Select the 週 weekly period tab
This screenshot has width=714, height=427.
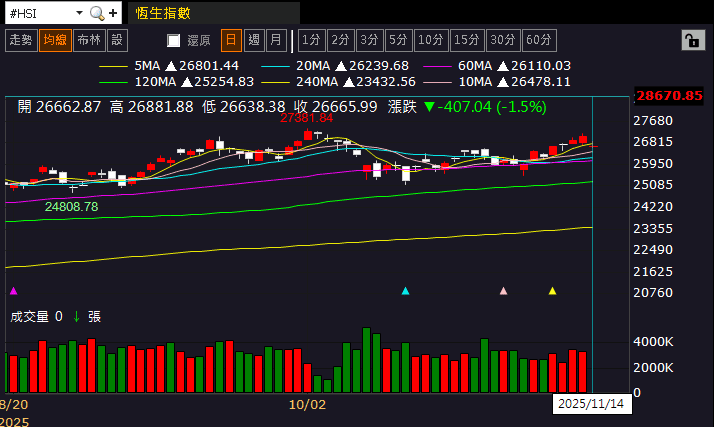click(253, 40)
